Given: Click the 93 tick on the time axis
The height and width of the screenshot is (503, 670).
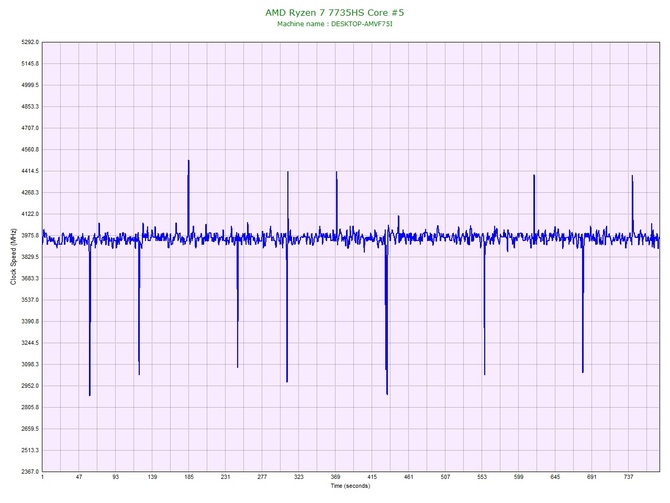Looking at the screenshot, I should (x=116, y=477).
